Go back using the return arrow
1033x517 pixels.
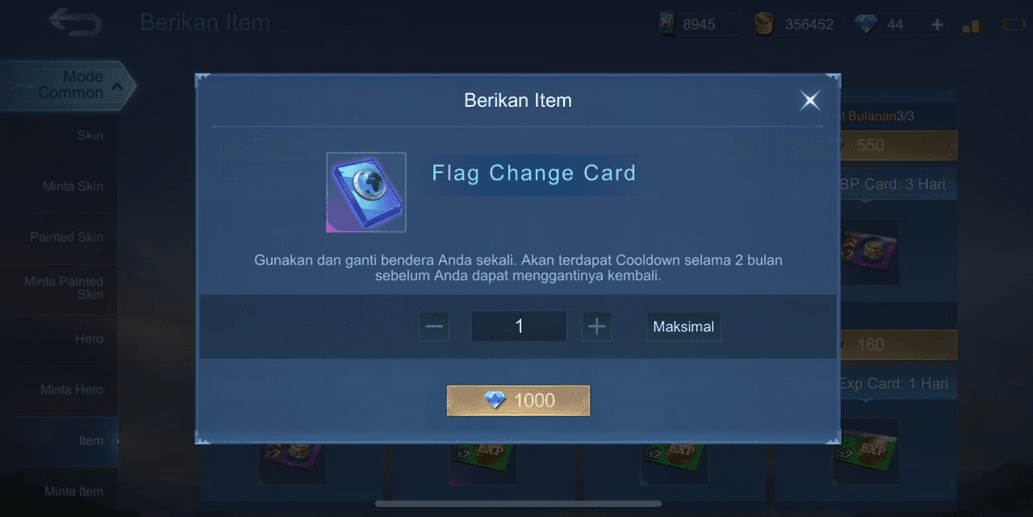(x=74, y=22)
